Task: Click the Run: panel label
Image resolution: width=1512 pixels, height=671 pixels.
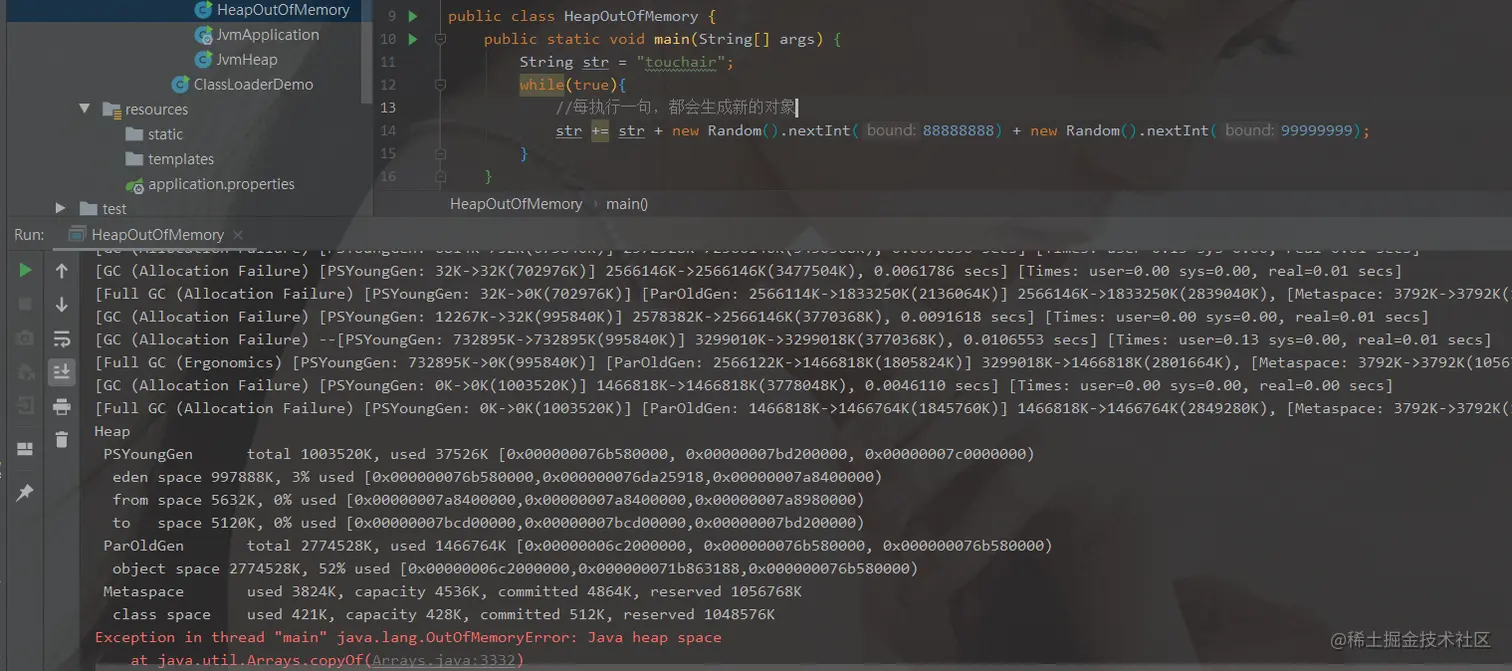Action: 29,235
